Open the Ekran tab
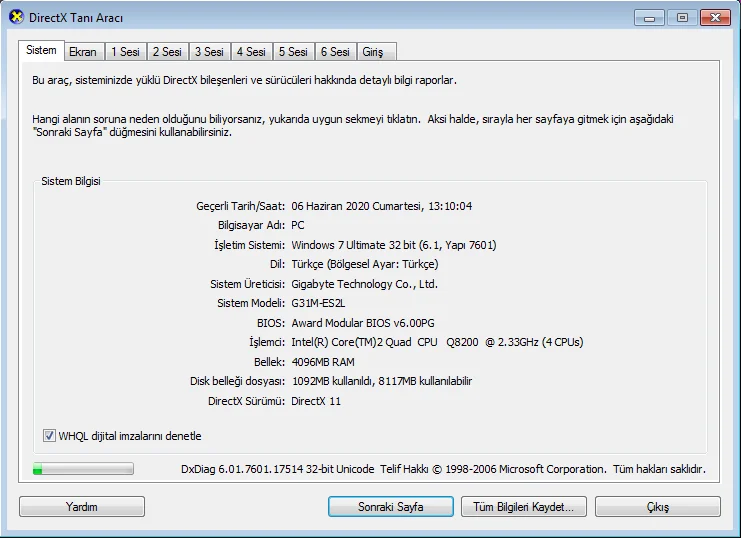This screenshot has width=741, height=538. pyautogui.click(x=83, y=52)
